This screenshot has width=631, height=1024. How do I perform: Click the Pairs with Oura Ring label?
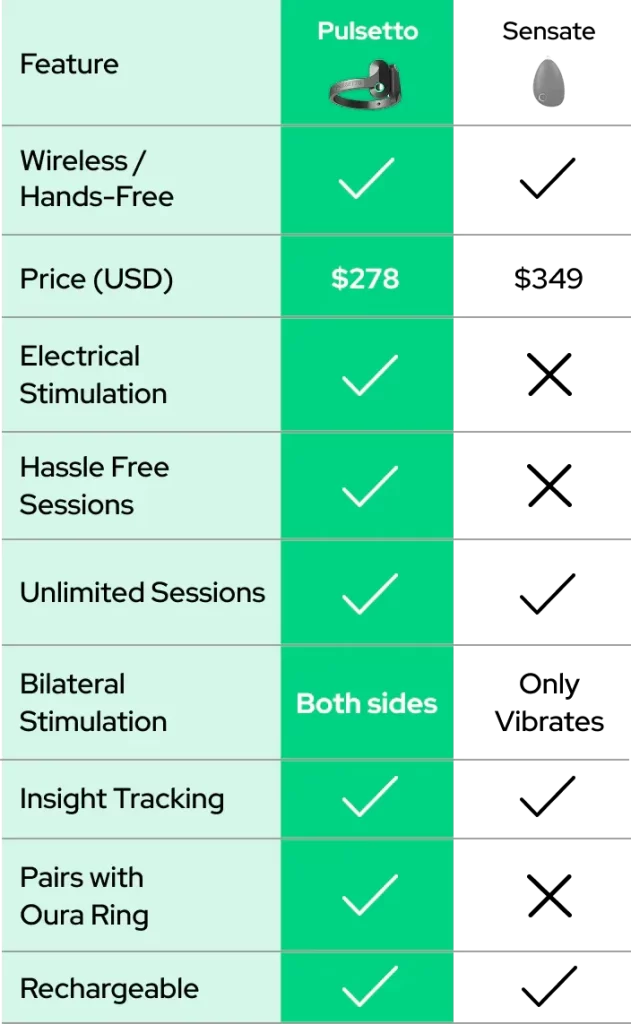[84, 896]
